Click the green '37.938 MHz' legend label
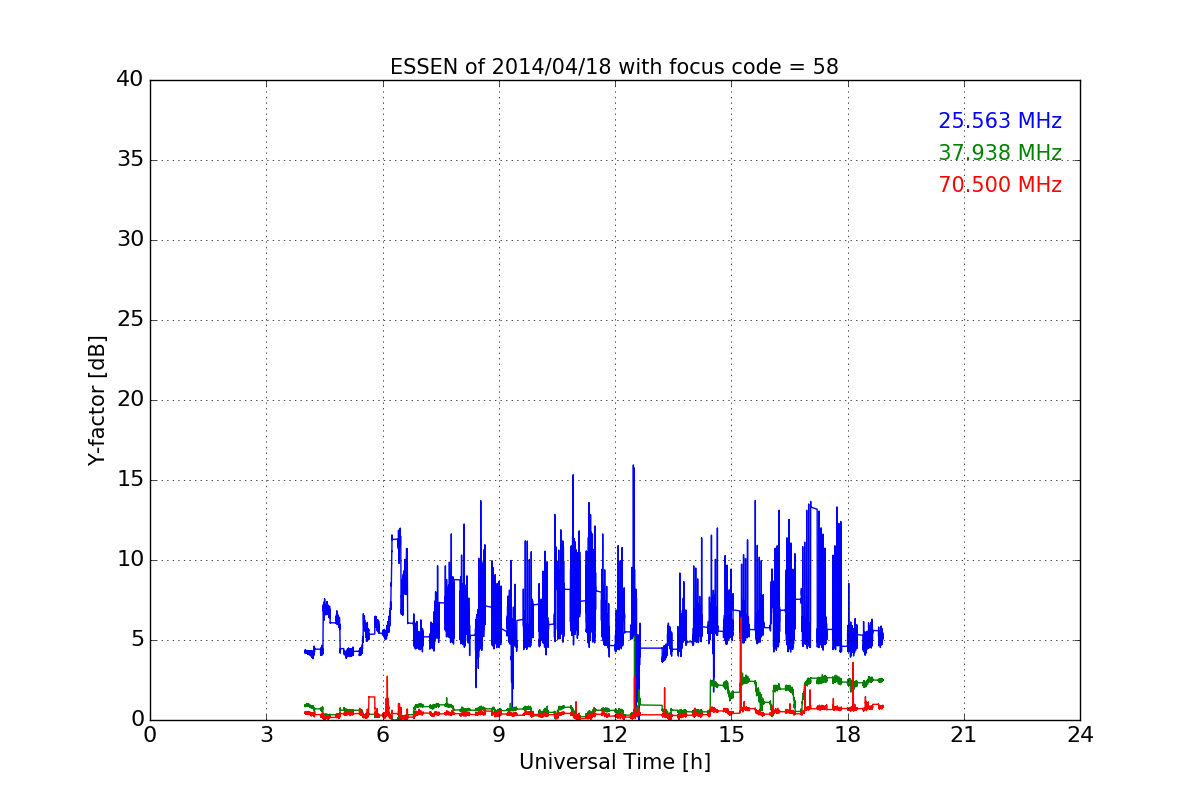The width and height of the screenshot is (1200, 800). (x=1000, y=153)
